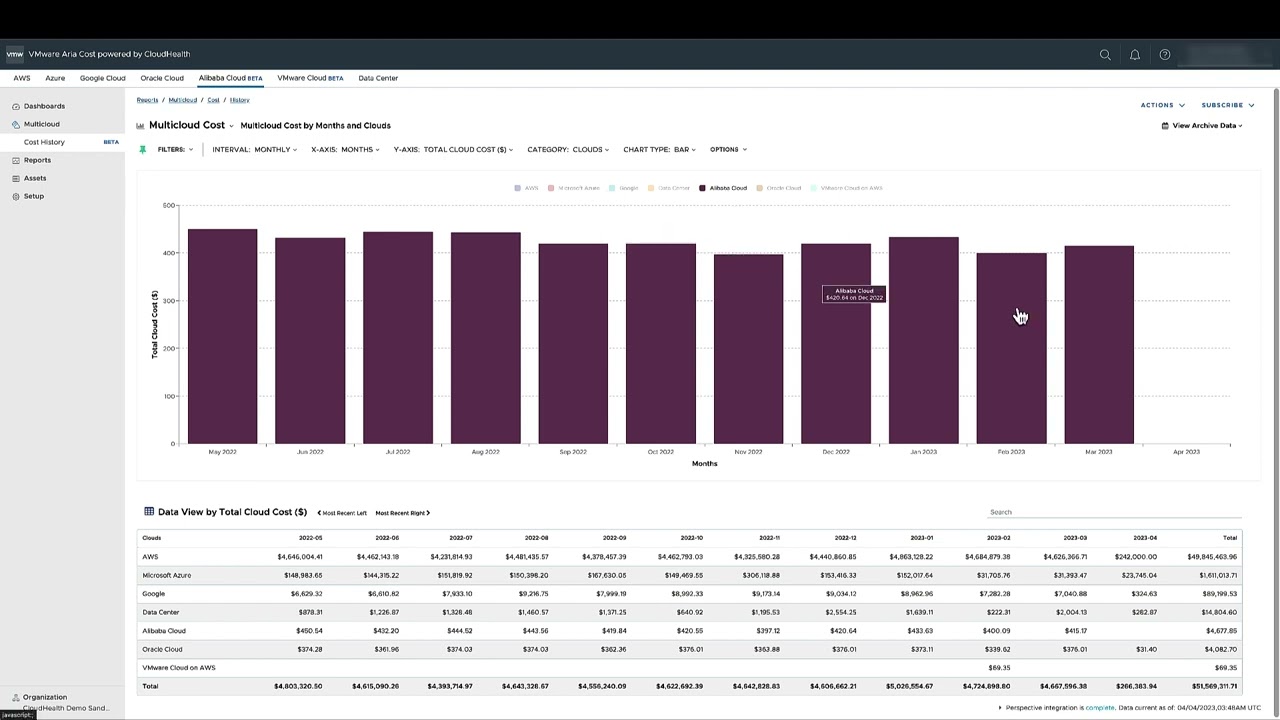Click AWS 2022-05 value $4,646,004.41
Image resolution: width=1280 pixels, height=720 pixels.
[x=300, y=557]
